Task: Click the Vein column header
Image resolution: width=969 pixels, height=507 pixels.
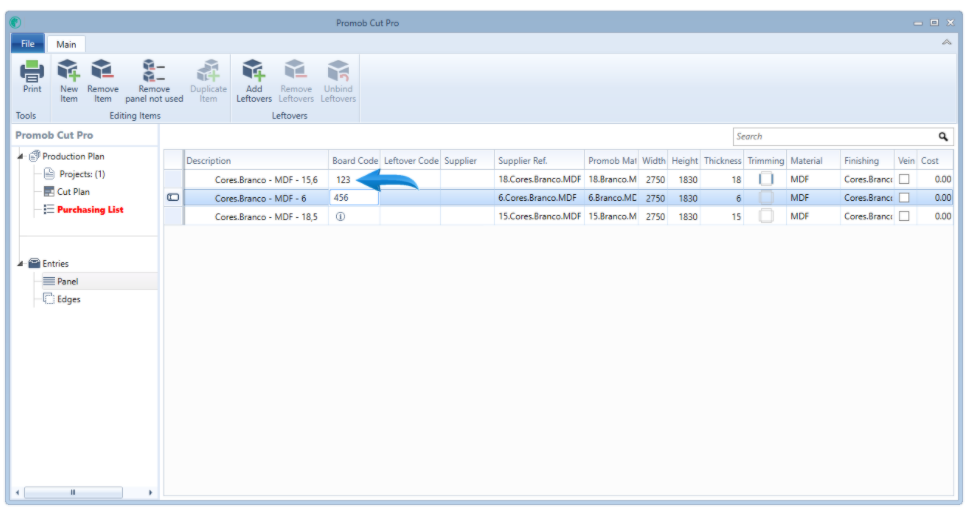Action: (905, 161)
